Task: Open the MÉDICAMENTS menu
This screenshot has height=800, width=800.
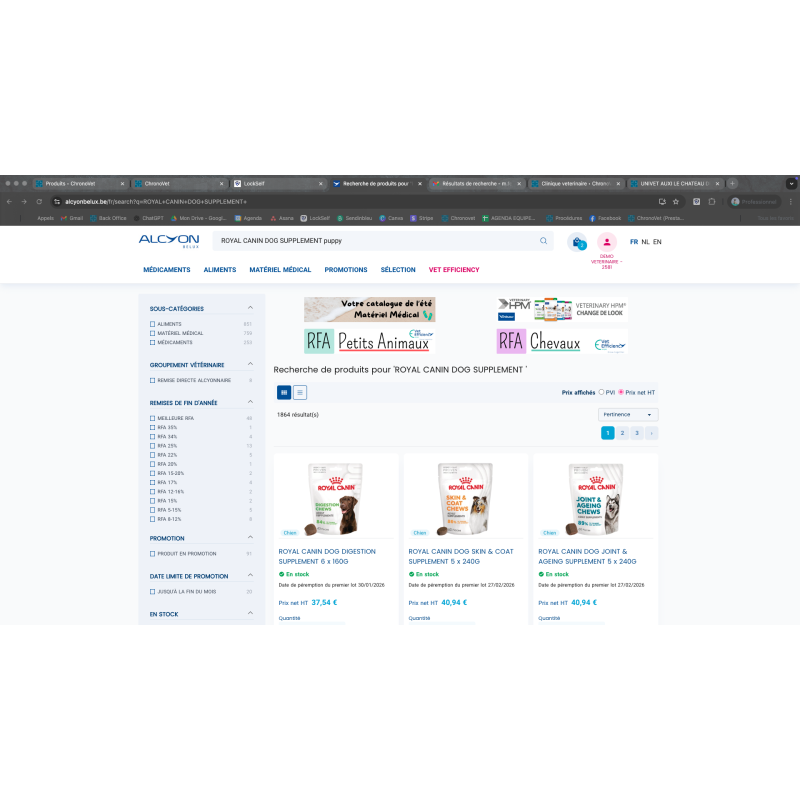Action: pos(167,269)
